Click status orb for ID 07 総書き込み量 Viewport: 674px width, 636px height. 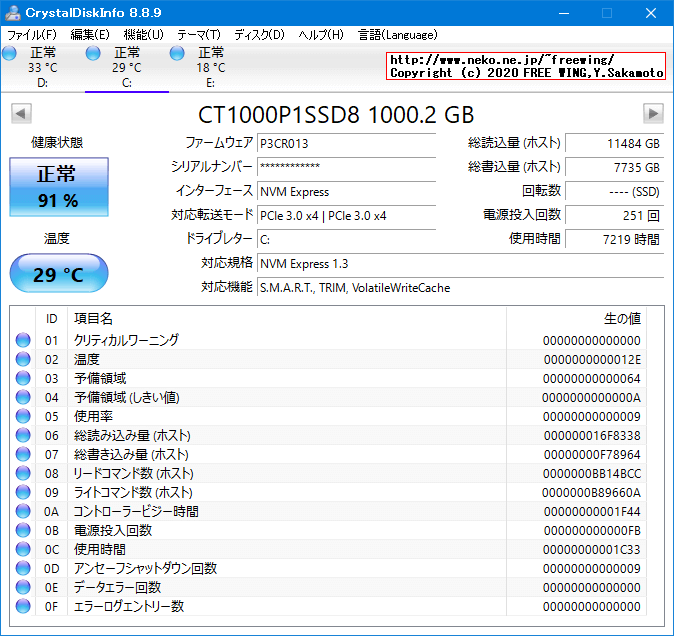tap(23, 454)
